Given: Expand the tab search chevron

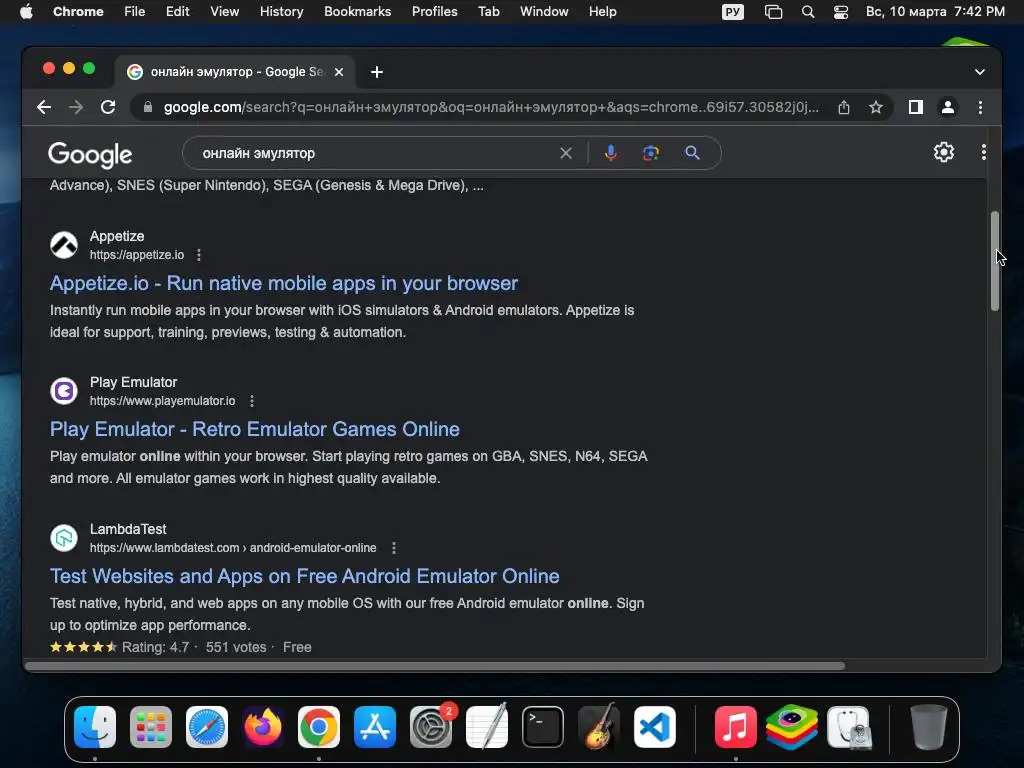Looking at the screenshot, I should 980,72.
